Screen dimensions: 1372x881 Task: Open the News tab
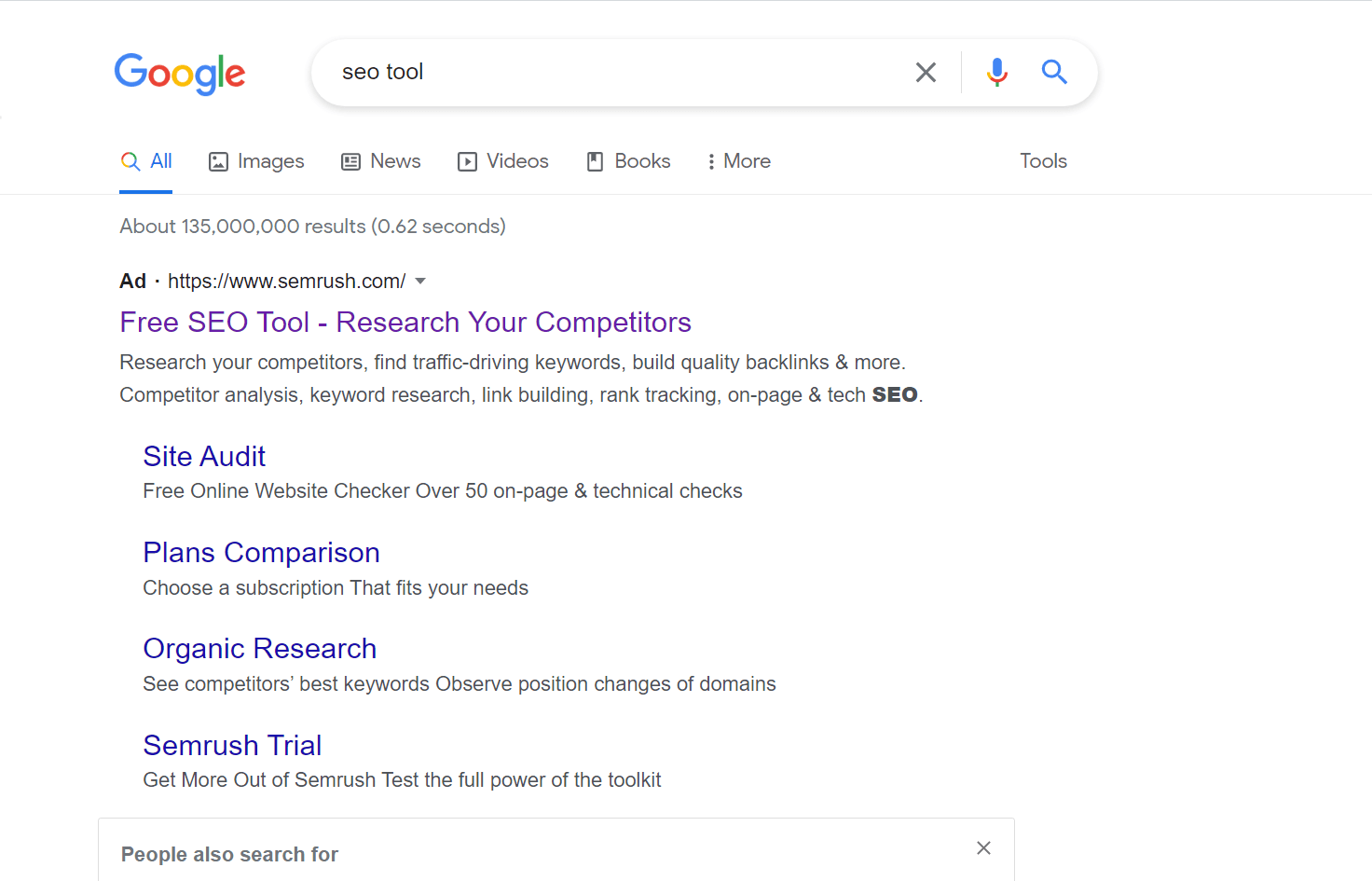click(381, 161)
